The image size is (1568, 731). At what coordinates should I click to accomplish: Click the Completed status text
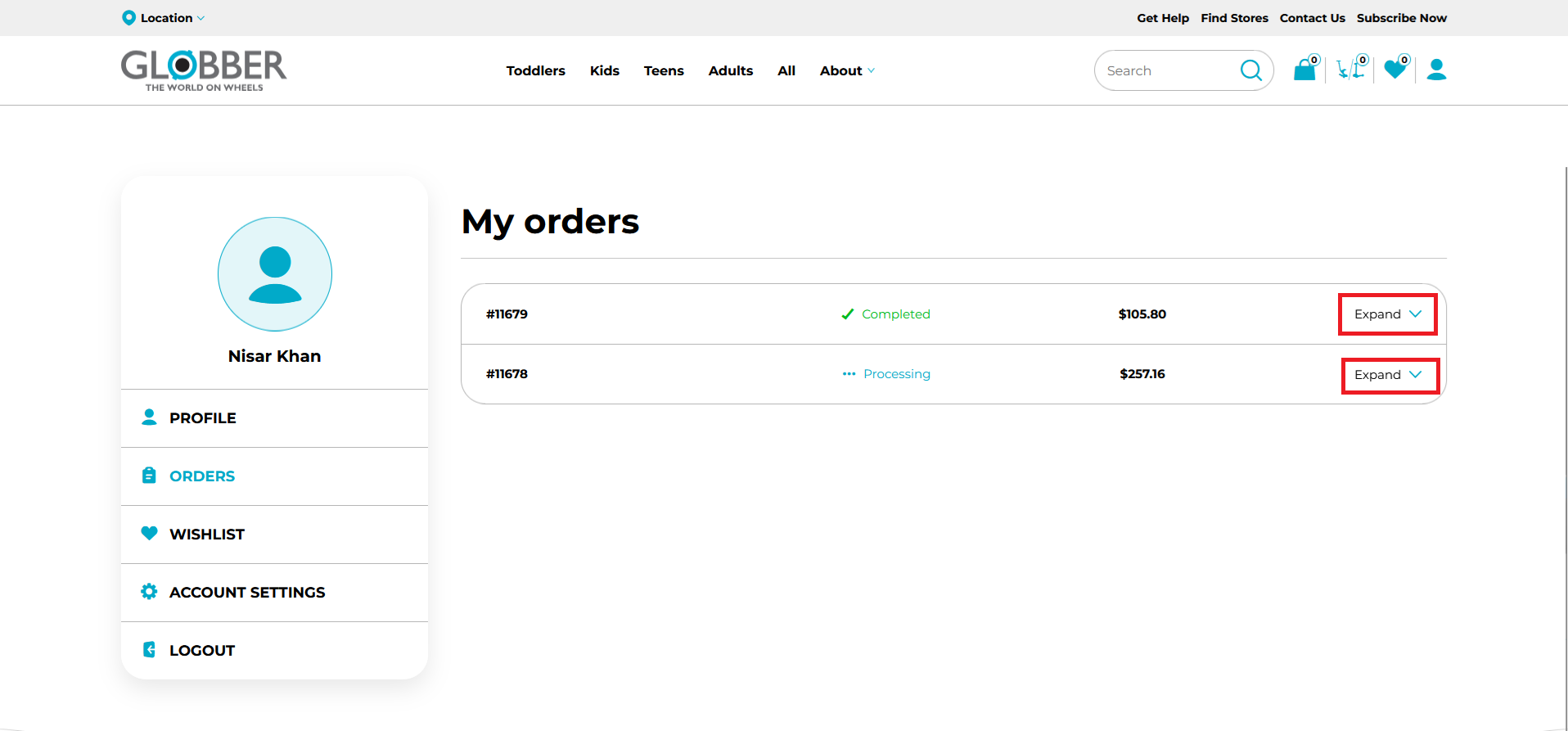(896, 314)
